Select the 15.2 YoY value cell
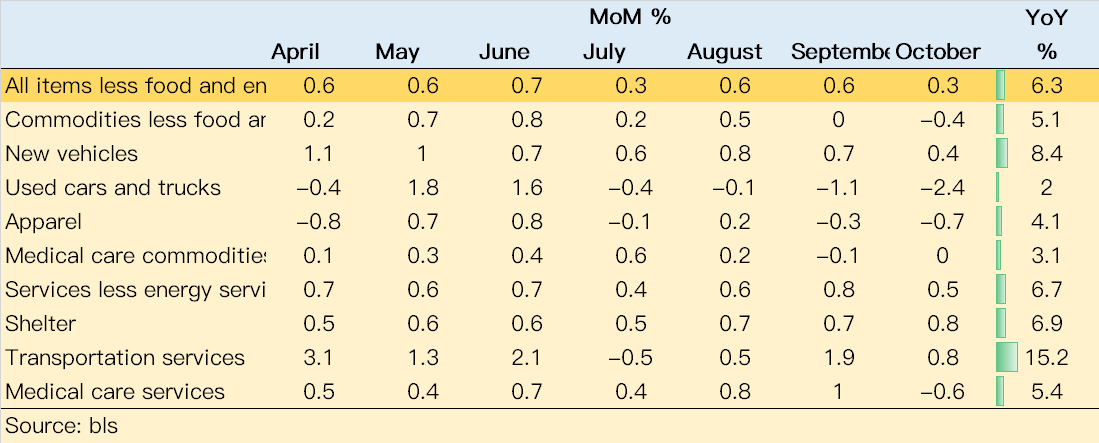Image resolution: width=1099 pixels, height=443 pixels. tap(1049, 357)
